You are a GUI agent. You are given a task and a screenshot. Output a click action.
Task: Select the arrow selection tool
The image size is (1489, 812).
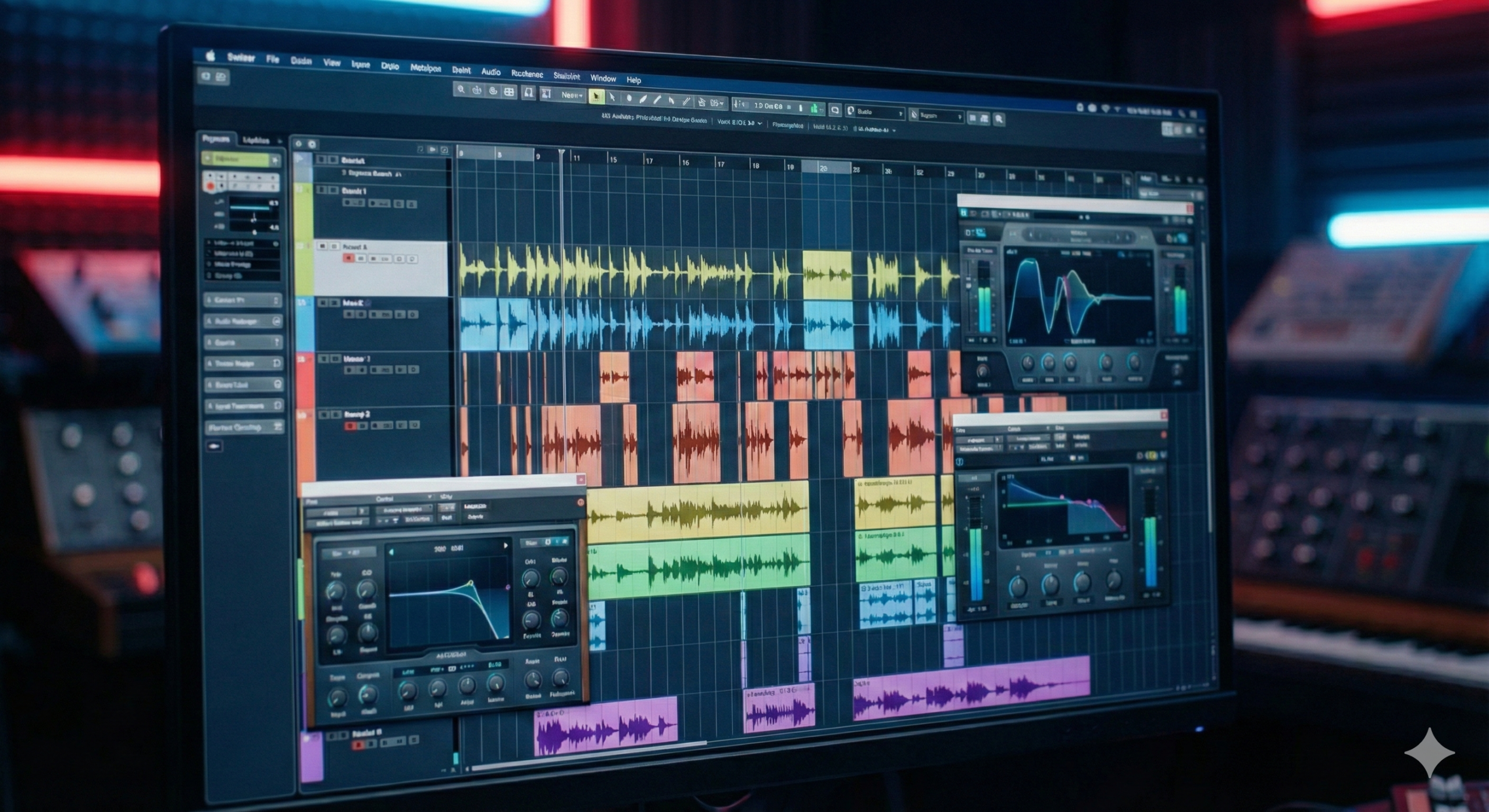pos(612,98)
